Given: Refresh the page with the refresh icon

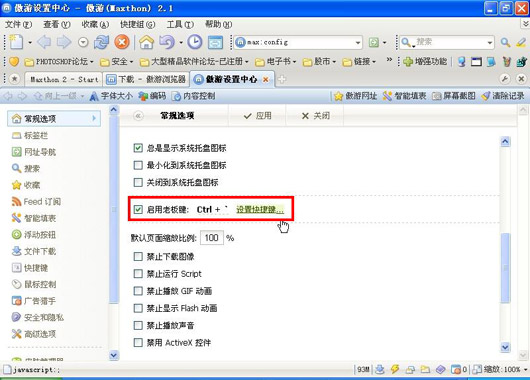Looking at the screenshot, I should pyautogui.click(x=101, y=42).
